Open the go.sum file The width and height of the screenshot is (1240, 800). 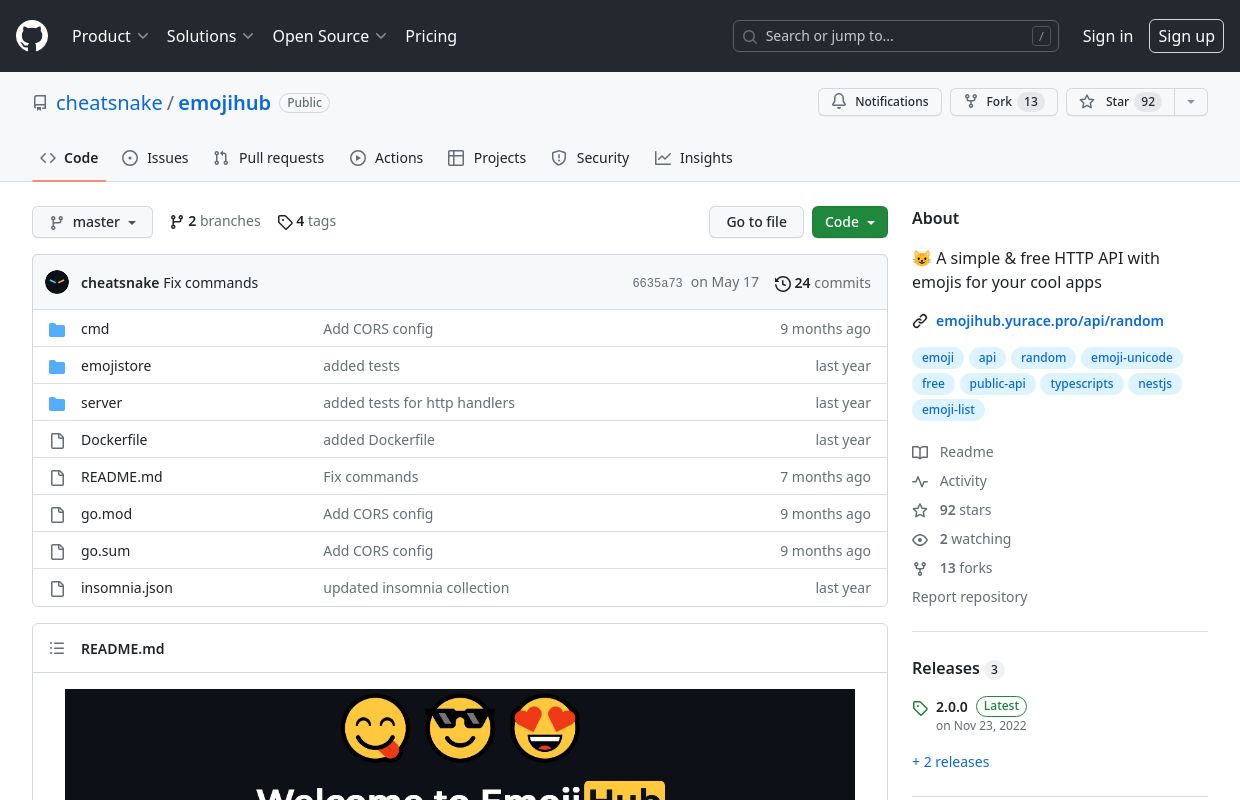click(x=105, y=551)
